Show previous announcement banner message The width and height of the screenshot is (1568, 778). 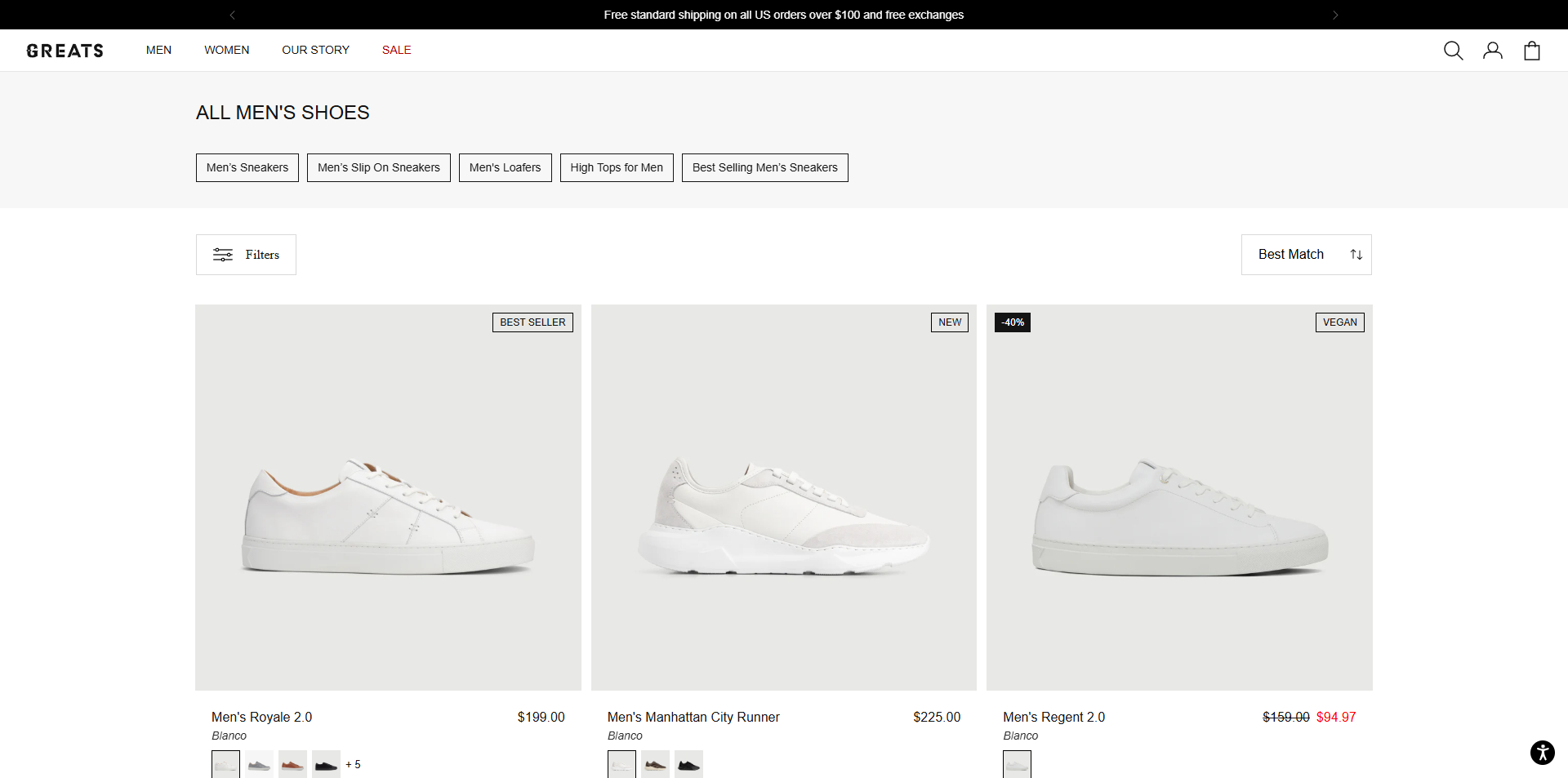[233, 15]
